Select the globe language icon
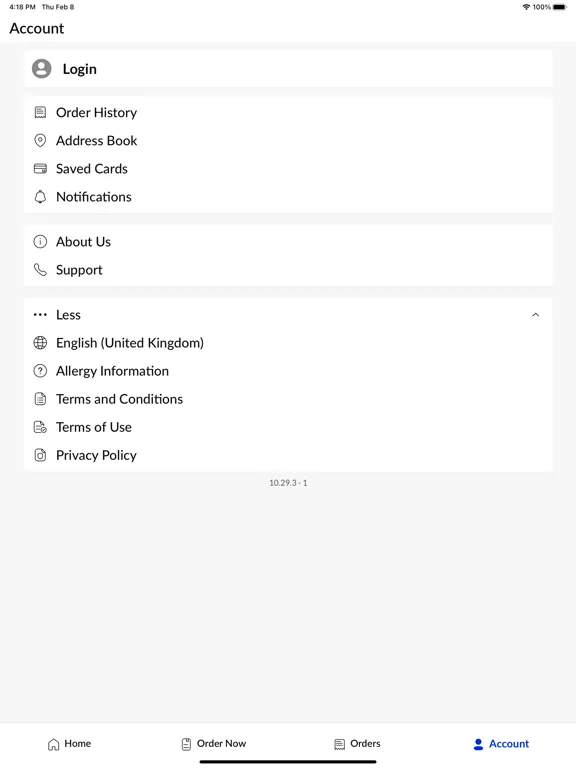This screenshot has width=576, height=768. coord(40,343)
